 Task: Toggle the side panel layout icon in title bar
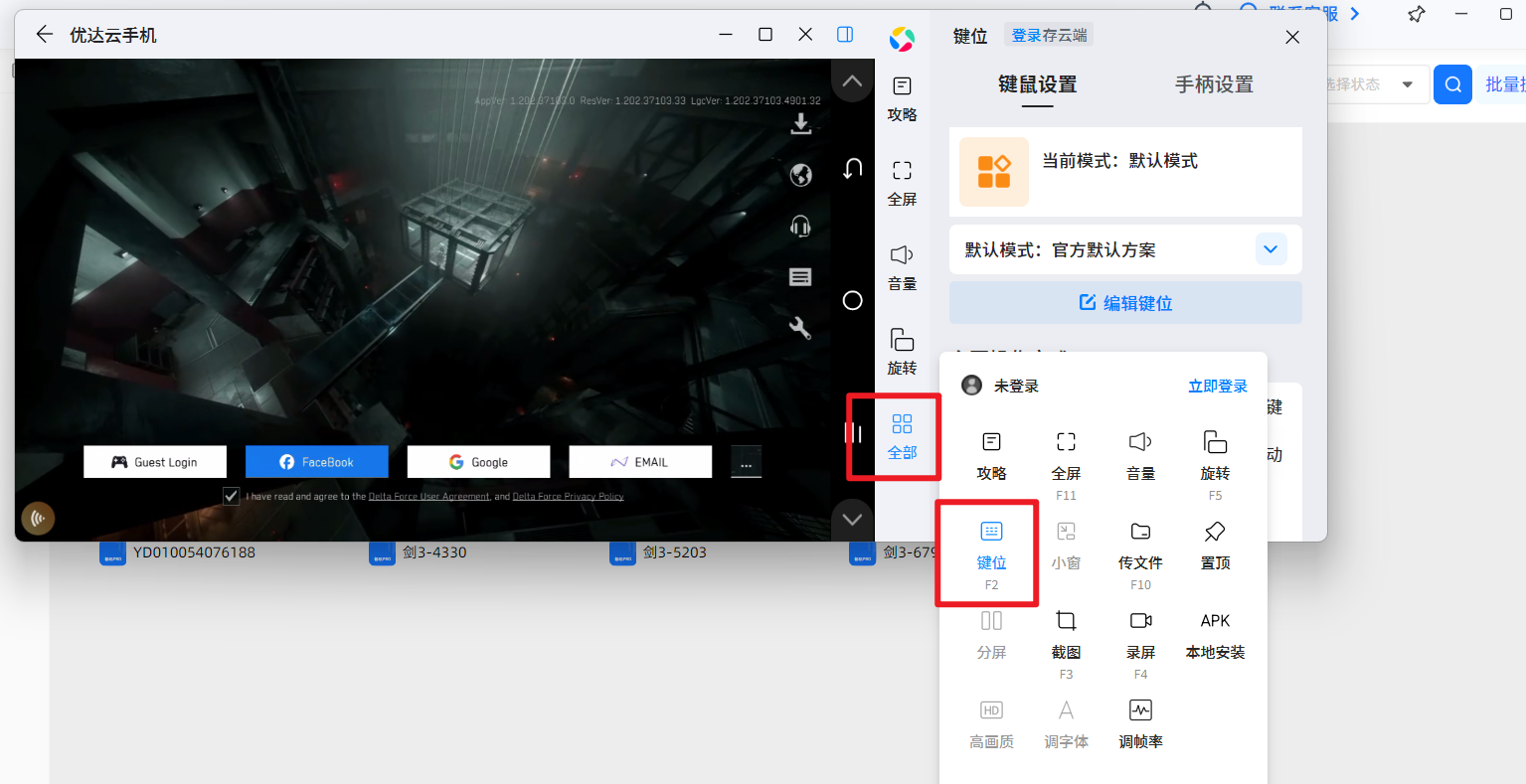[x=845, y=35]
